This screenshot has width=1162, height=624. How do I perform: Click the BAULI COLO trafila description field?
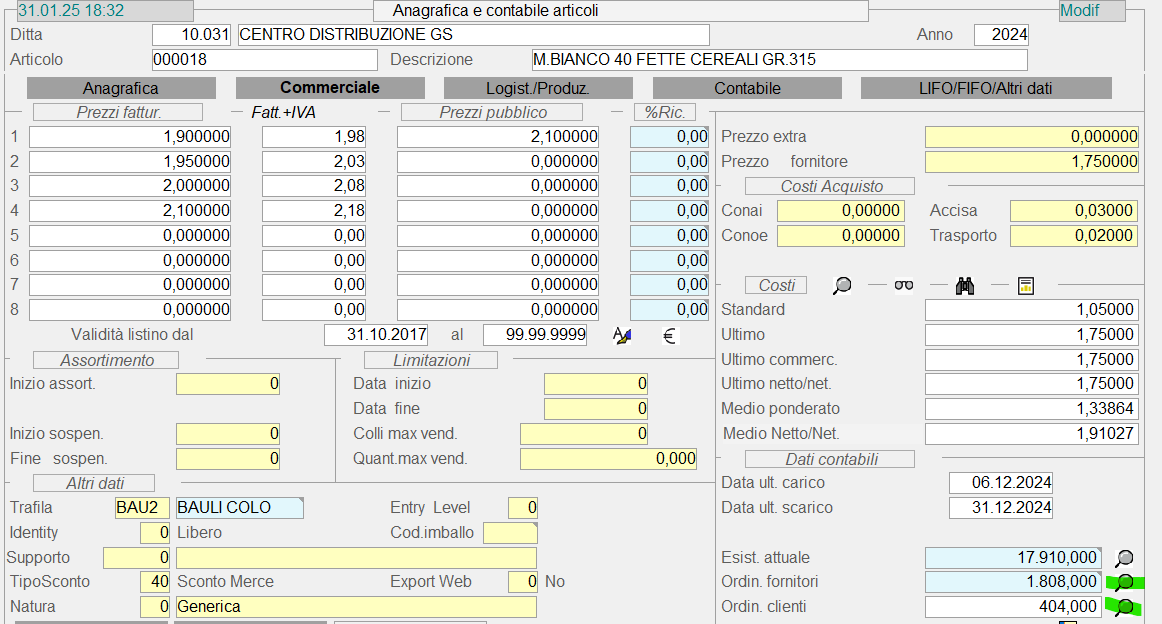coord(239,508)
